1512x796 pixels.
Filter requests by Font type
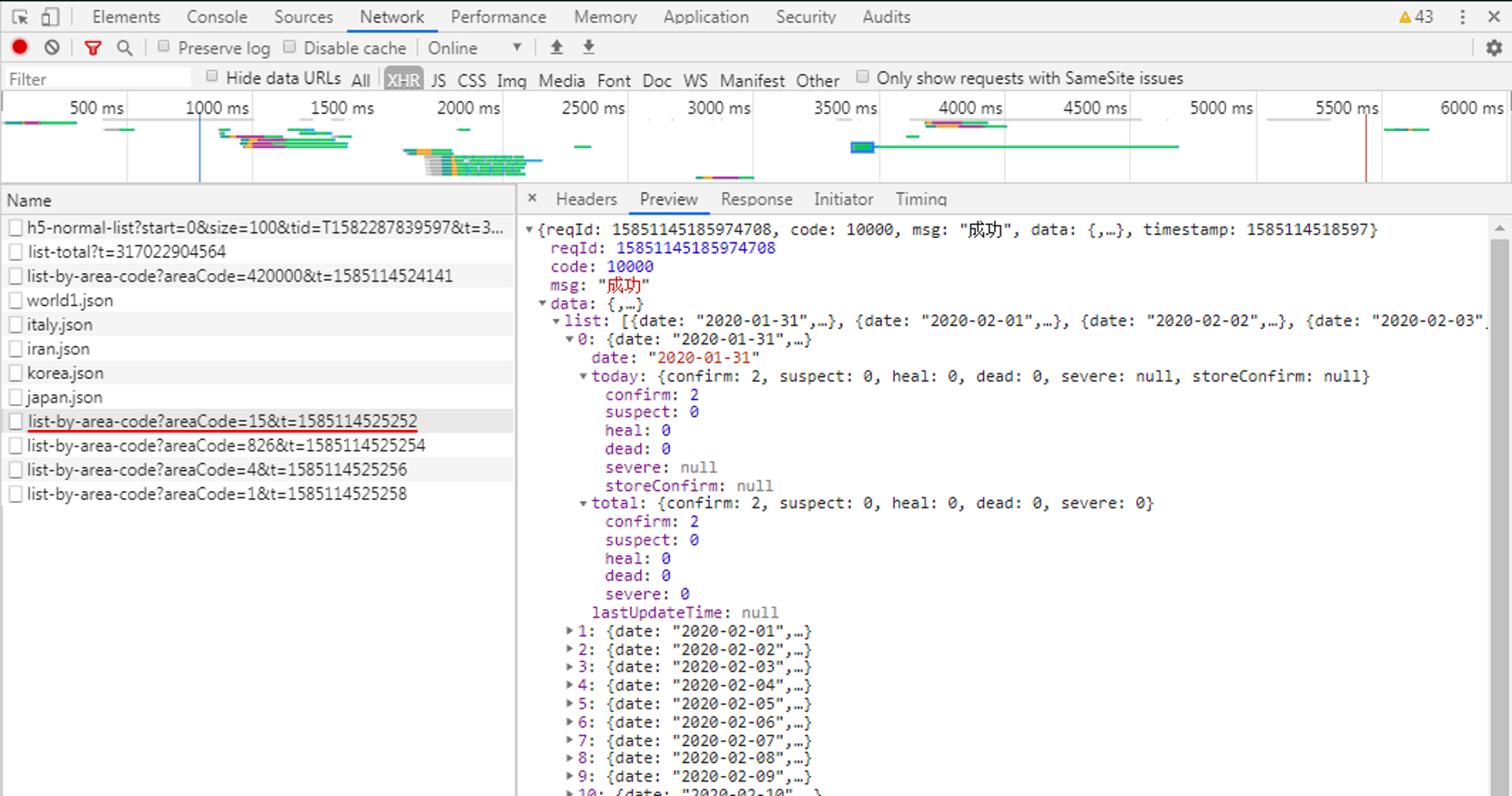point(614,79)
